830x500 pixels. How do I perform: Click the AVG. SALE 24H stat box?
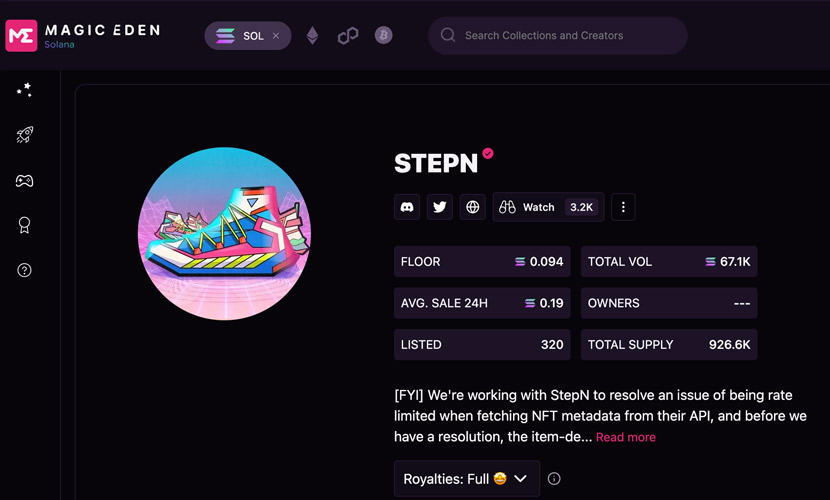click(482, 303)
